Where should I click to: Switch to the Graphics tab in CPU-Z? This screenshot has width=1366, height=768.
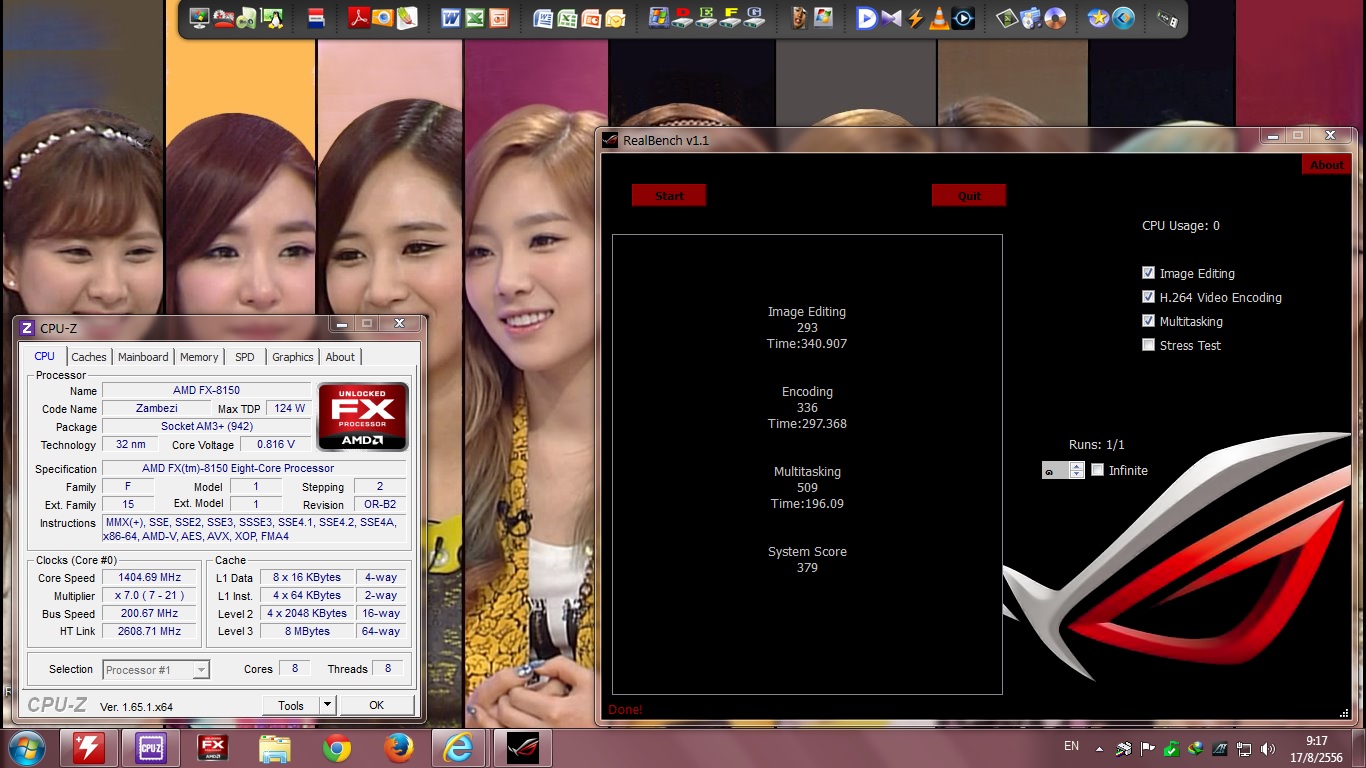tap(293, 357)
